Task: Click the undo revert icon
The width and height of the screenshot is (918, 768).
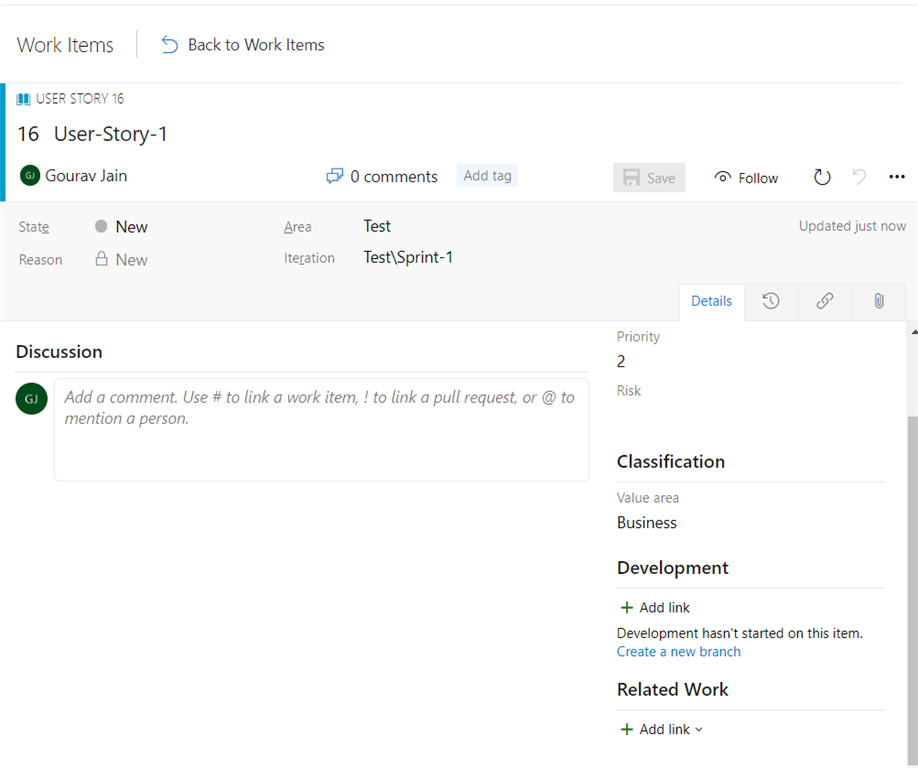Action: pos(859,177)
